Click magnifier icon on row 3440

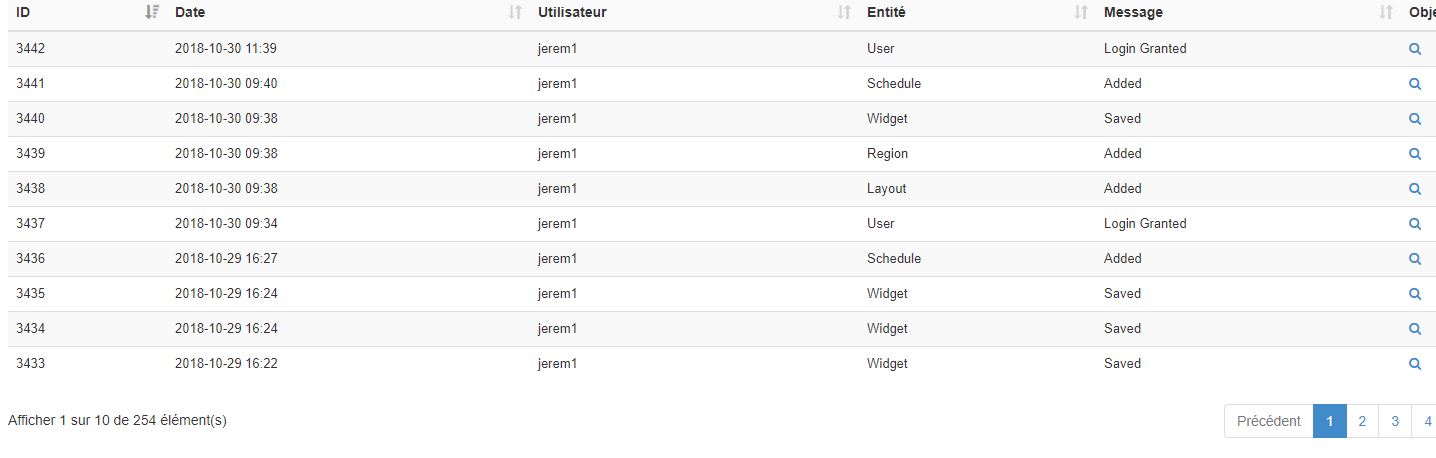click(x=1415, y=119)
